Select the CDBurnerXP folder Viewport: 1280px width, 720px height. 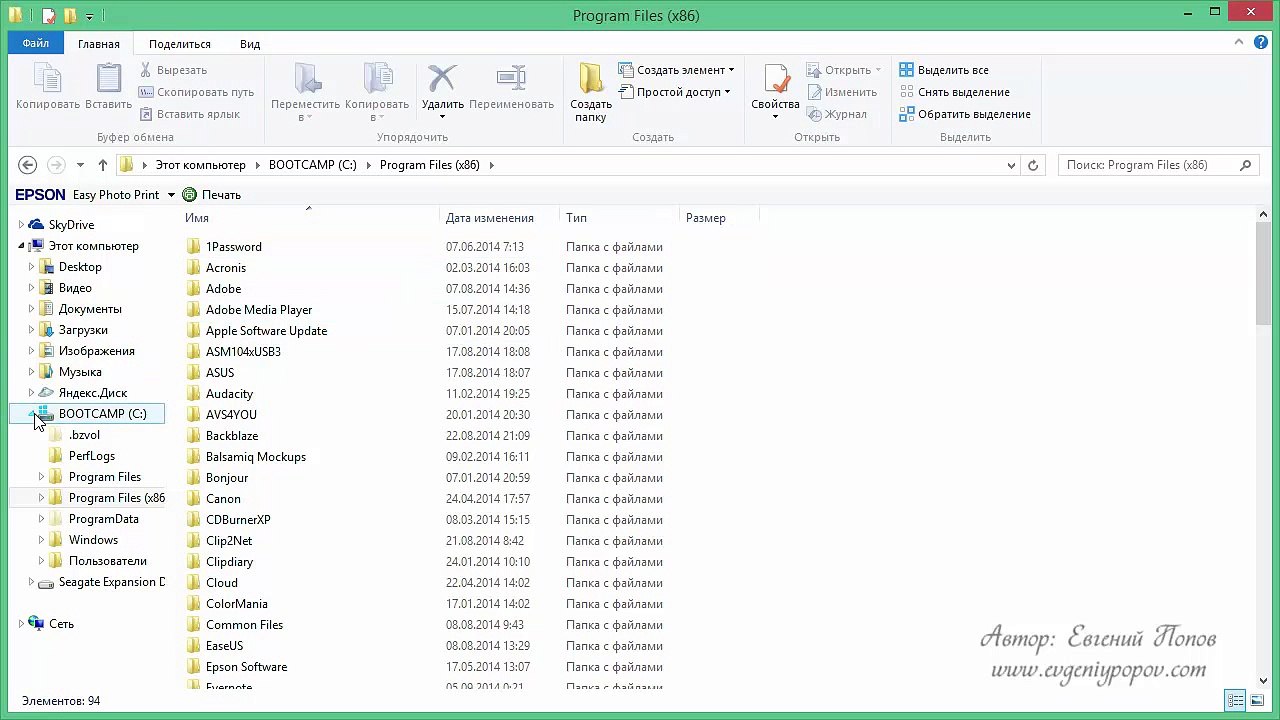click(238, 520)
